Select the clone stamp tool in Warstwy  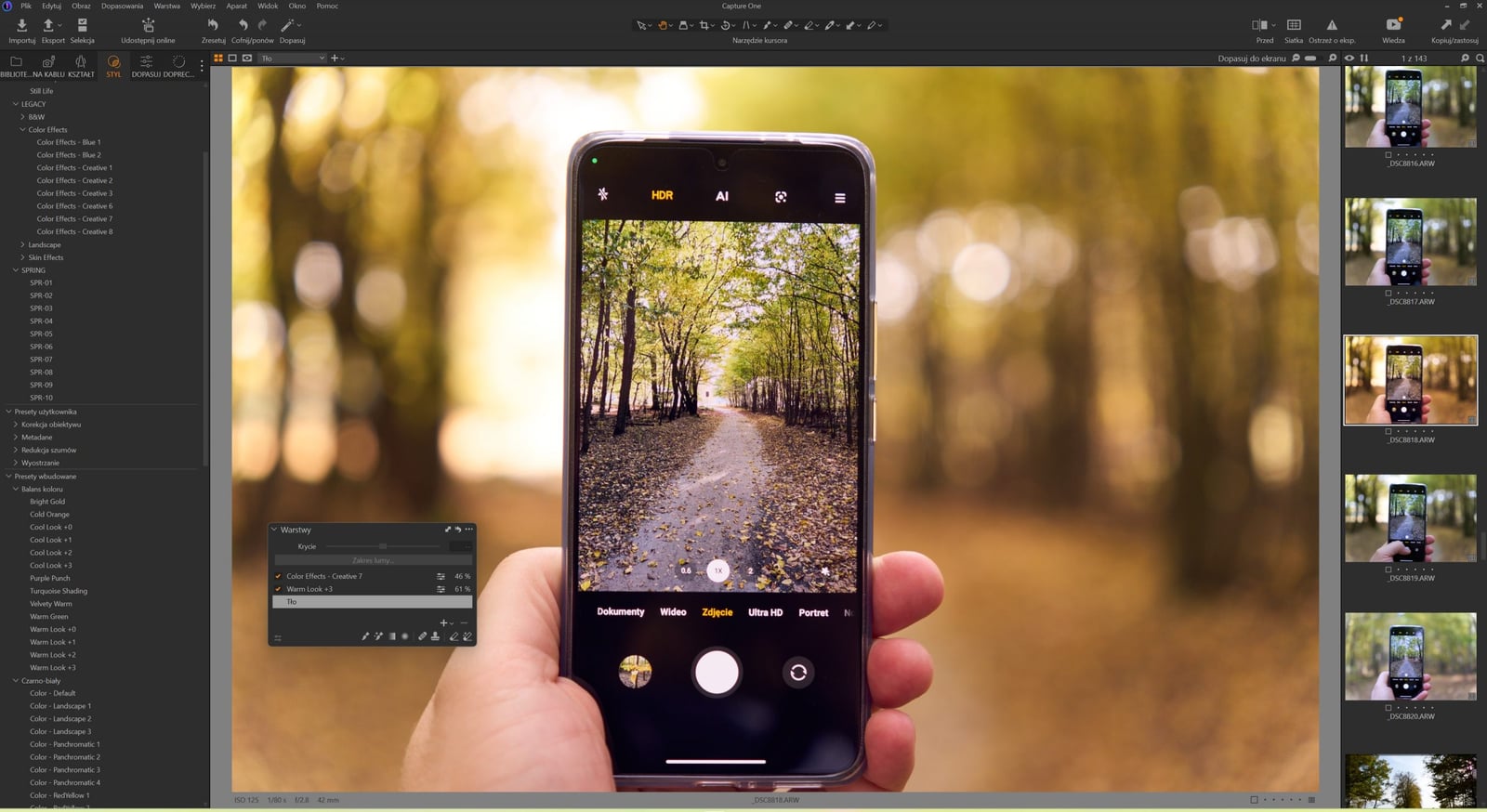tap(435, 636)
